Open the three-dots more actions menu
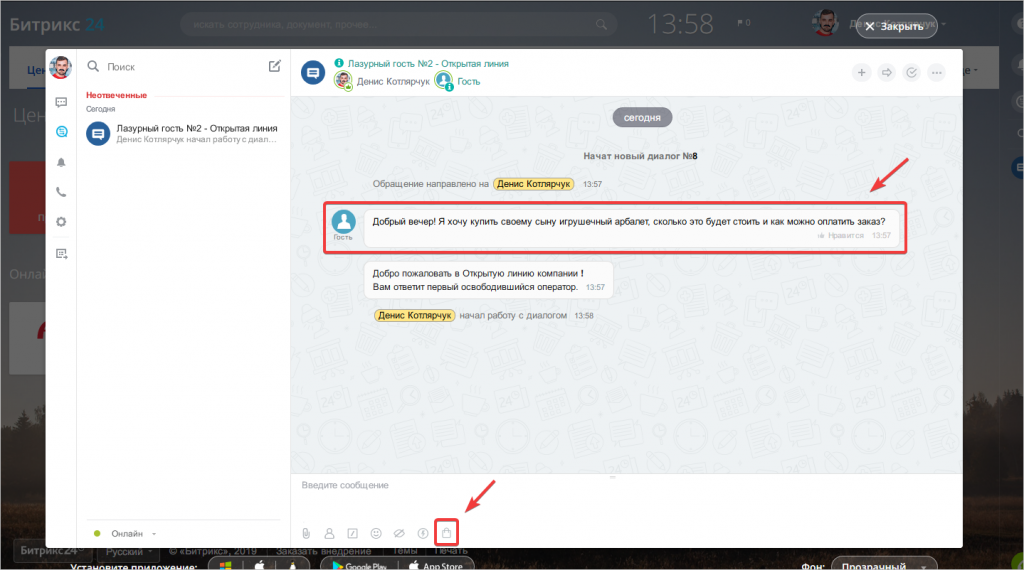 pos(937,72)
